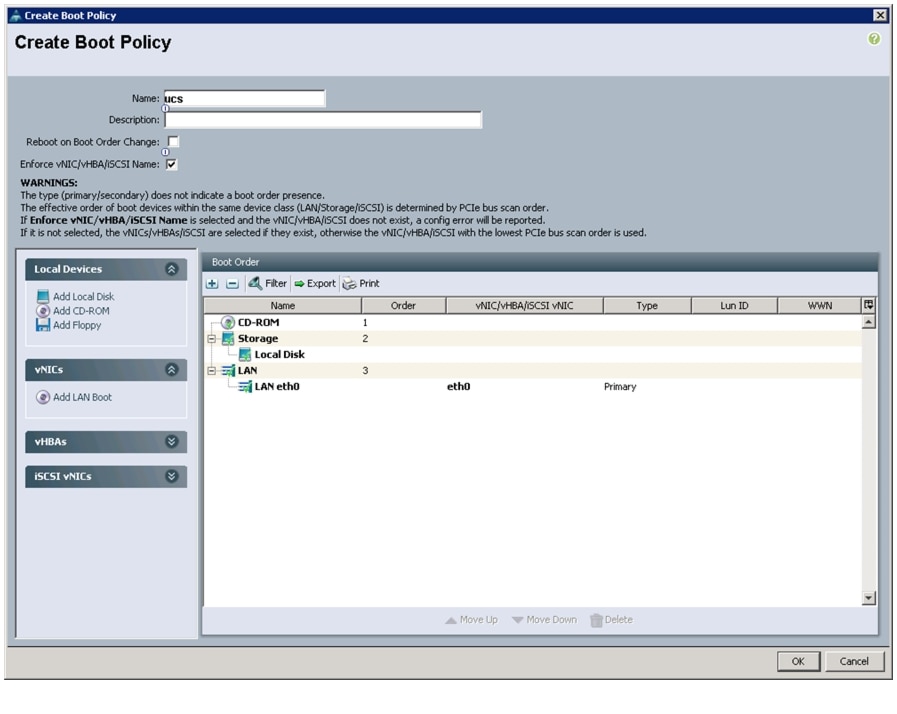Click the Move Down button
Viewport: 897px width, 714px height.
pos(545,620)
